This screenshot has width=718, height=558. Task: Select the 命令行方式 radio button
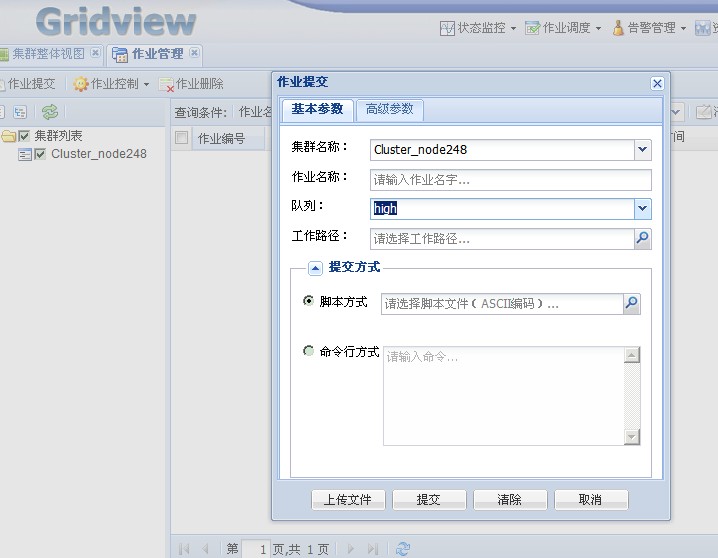tap(309, 351)
